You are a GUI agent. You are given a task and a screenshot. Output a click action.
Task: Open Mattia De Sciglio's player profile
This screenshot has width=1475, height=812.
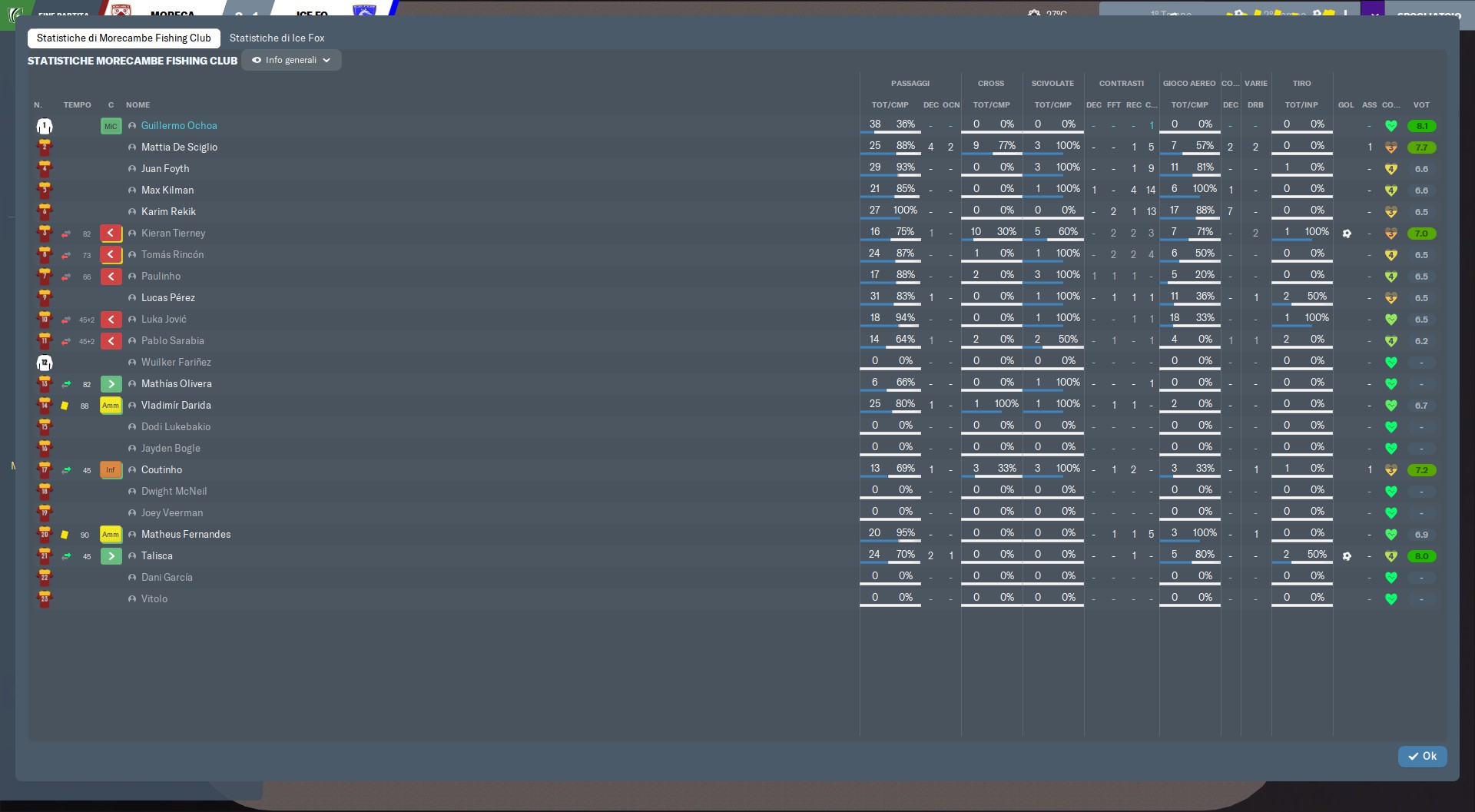tap(179, 147)
